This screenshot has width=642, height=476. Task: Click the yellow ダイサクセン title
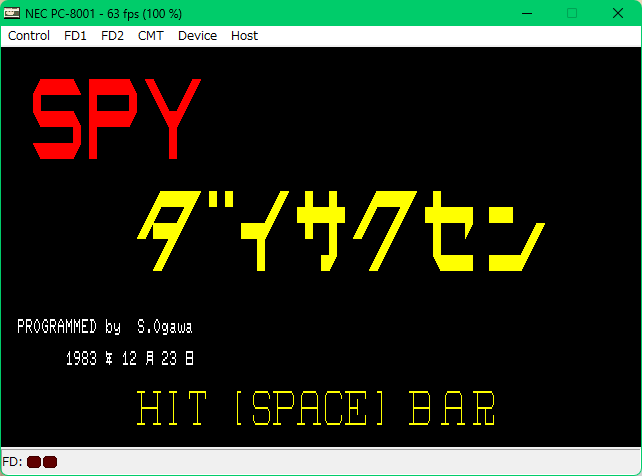click(341, 231)
